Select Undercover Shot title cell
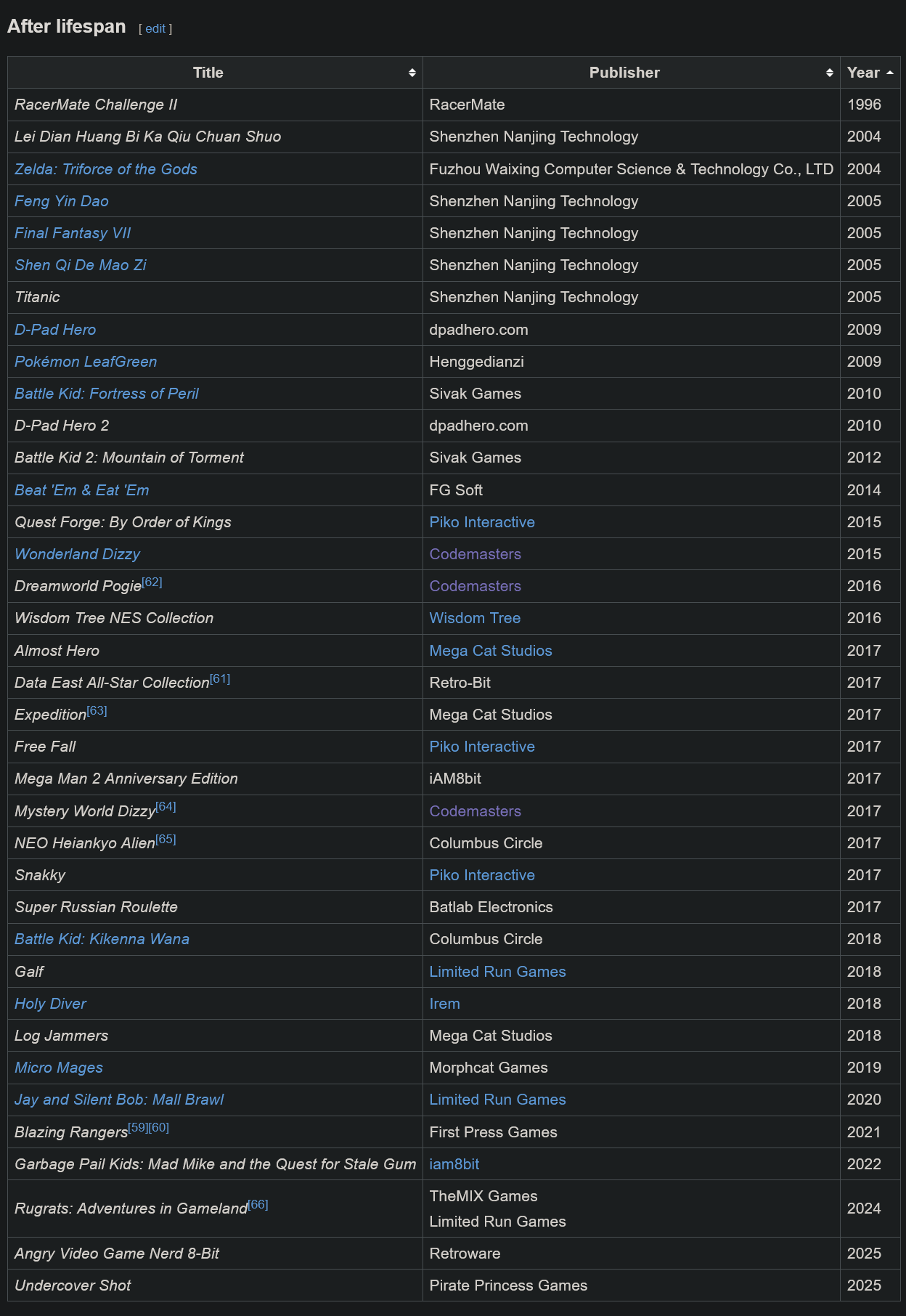 point(215,1285)
